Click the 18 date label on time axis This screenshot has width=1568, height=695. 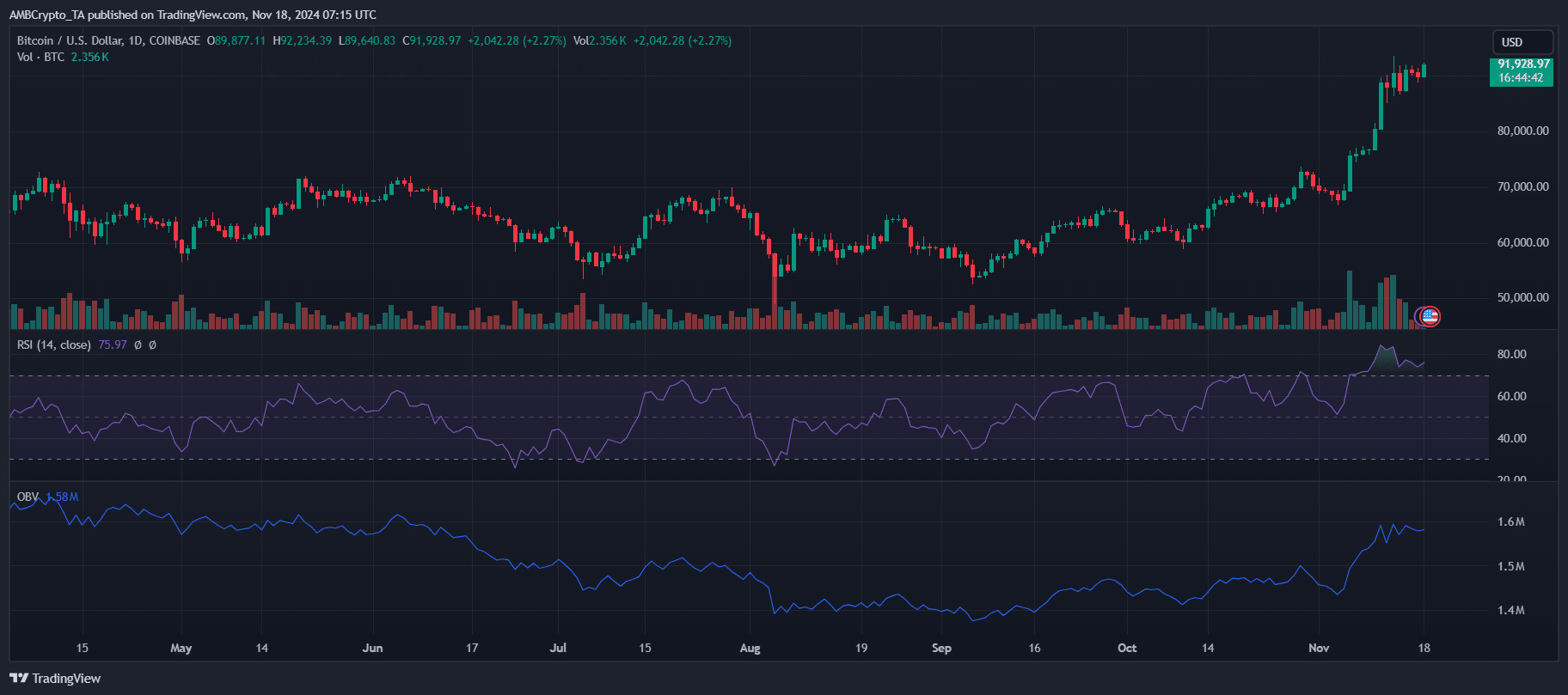point(1424,648)
